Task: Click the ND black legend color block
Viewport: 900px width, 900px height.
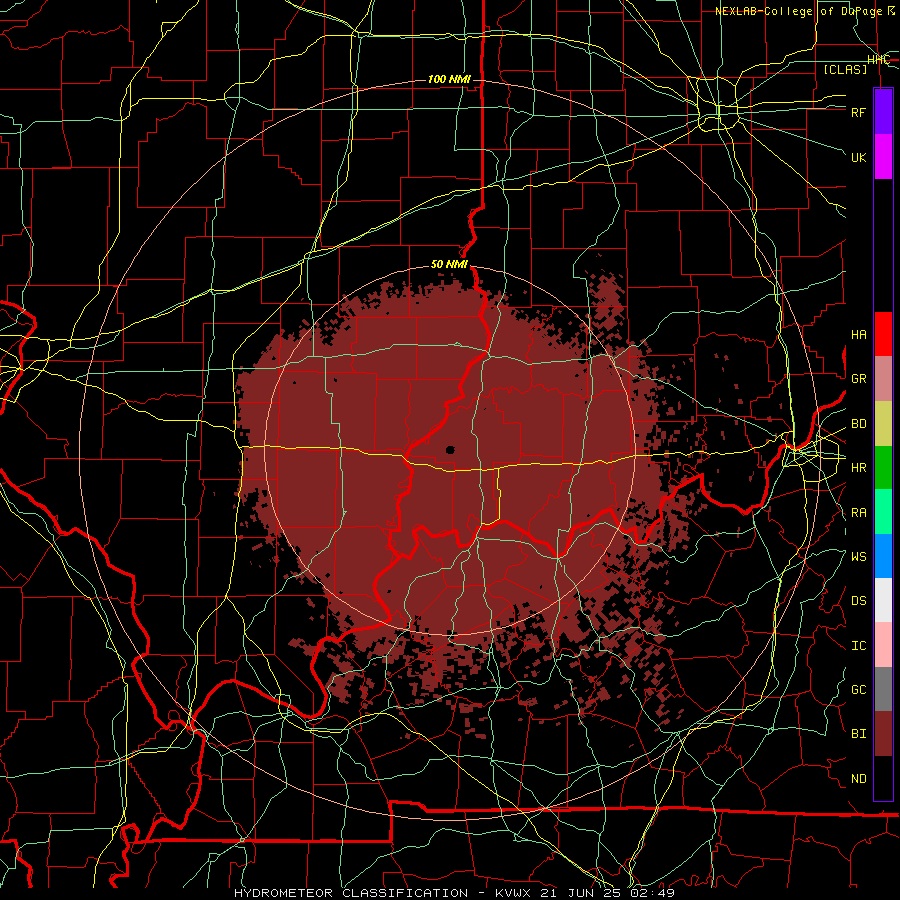Action: [x=883, y=778]
